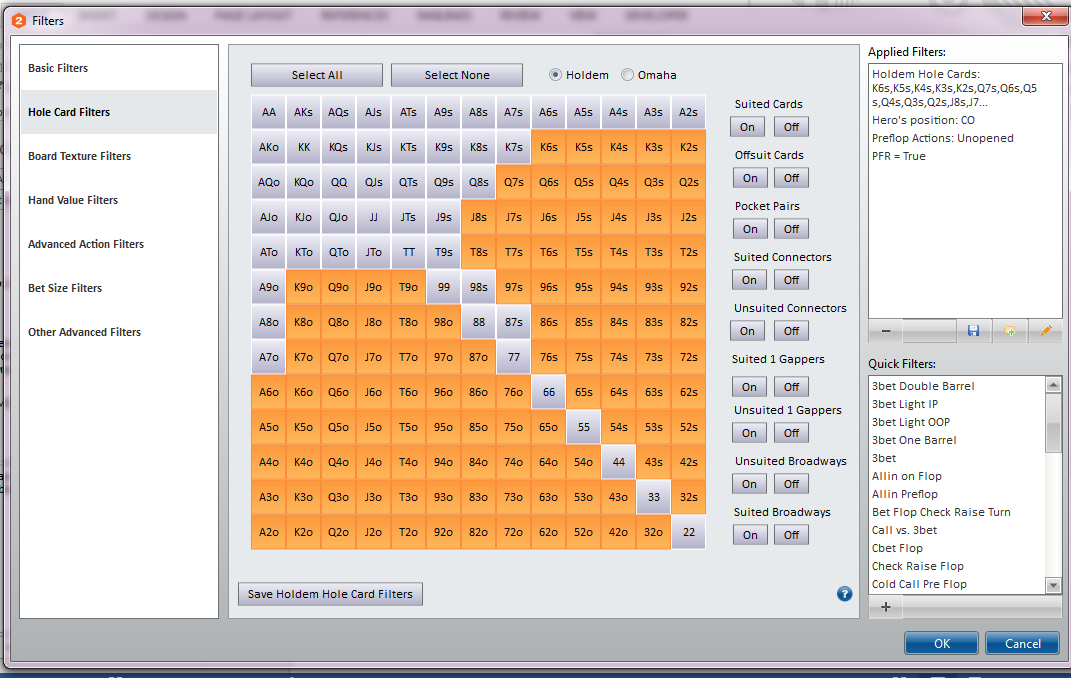1071x678 pixels.
Task: Click the Quick Filters scroll down arrow
Action: tap(1053, 585)
